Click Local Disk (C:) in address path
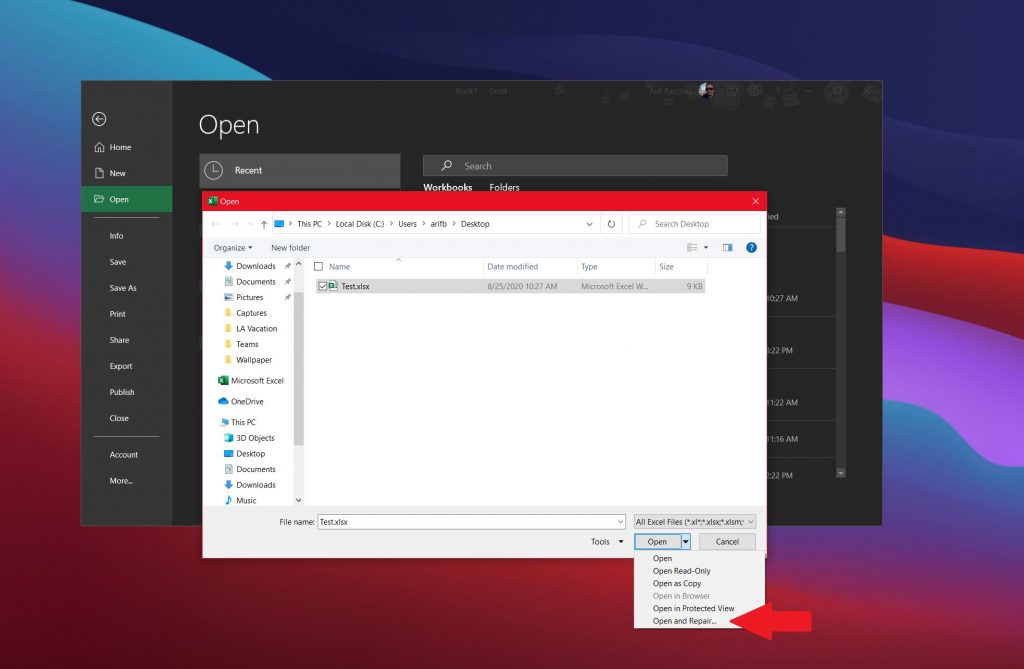This screenshot has width=1024, height=669. (360, 224)
